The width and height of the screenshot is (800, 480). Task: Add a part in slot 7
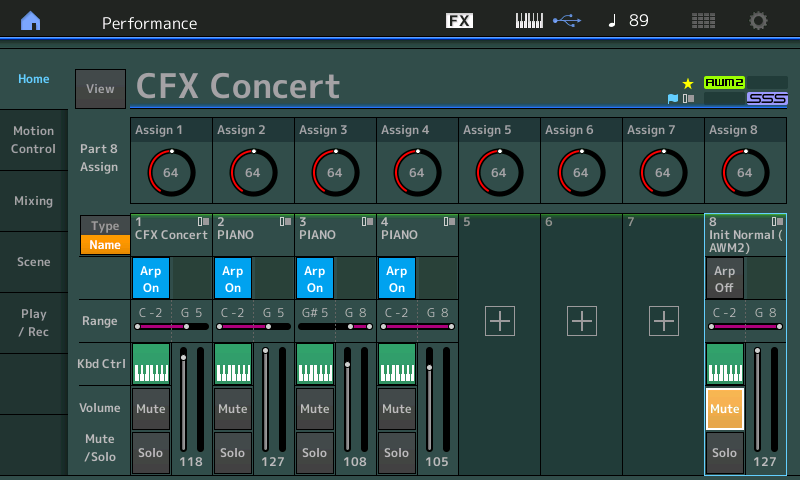coord(664,321)
